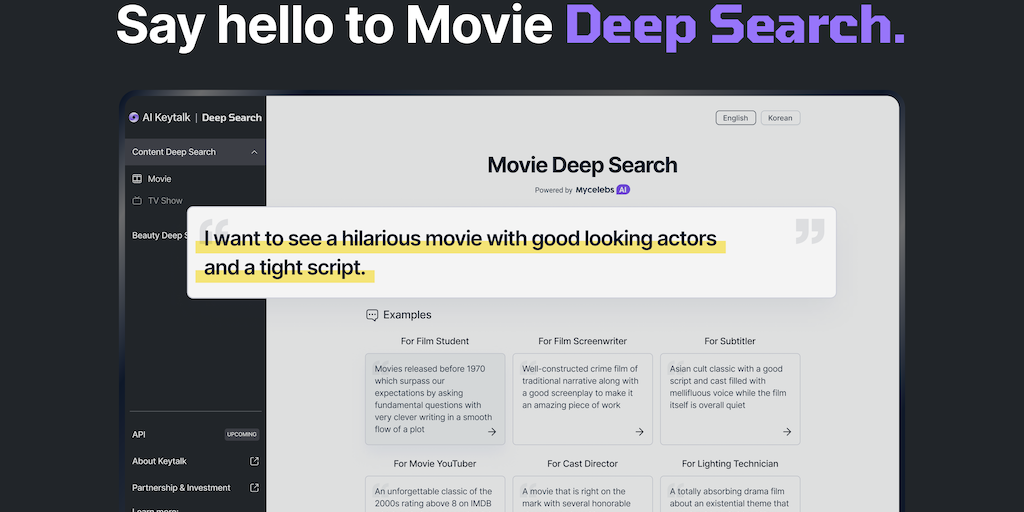This screenshot has height=512, width=1024.
Task: Open Partnership & Investment external link icon
Action: [x=254, y=488]
